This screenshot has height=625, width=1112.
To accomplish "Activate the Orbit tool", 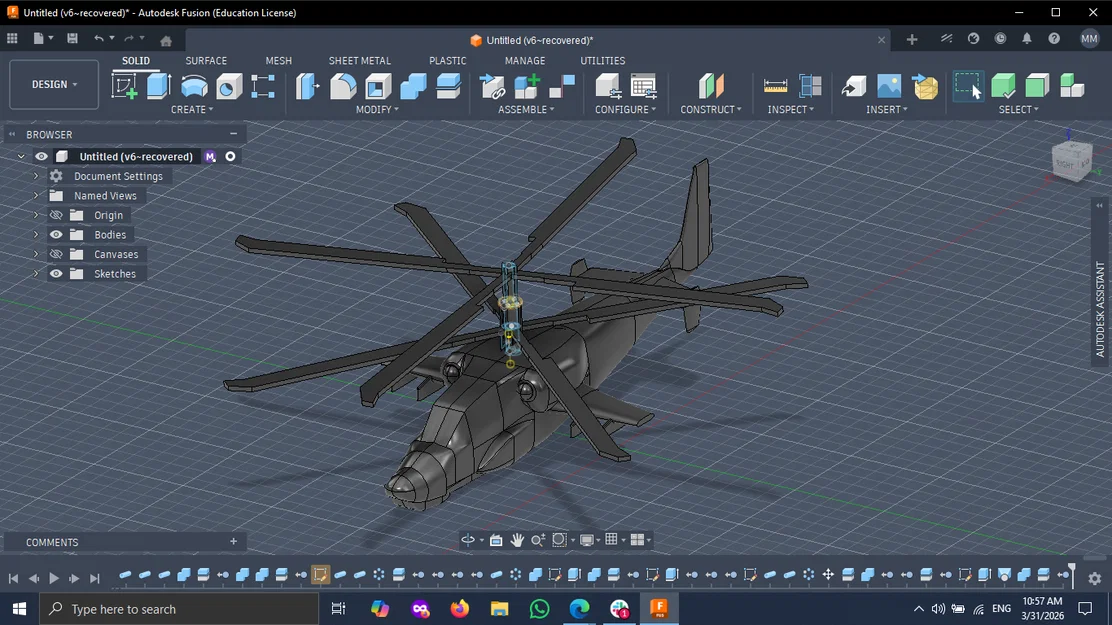I will point(467,540).
